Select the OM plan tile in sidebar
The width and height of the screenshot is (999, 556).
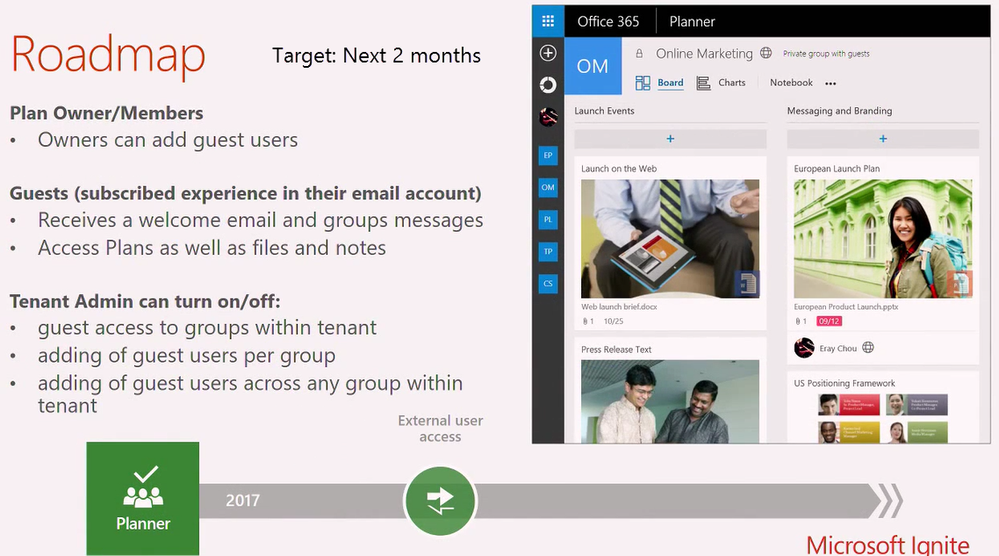tap(548, 187)
